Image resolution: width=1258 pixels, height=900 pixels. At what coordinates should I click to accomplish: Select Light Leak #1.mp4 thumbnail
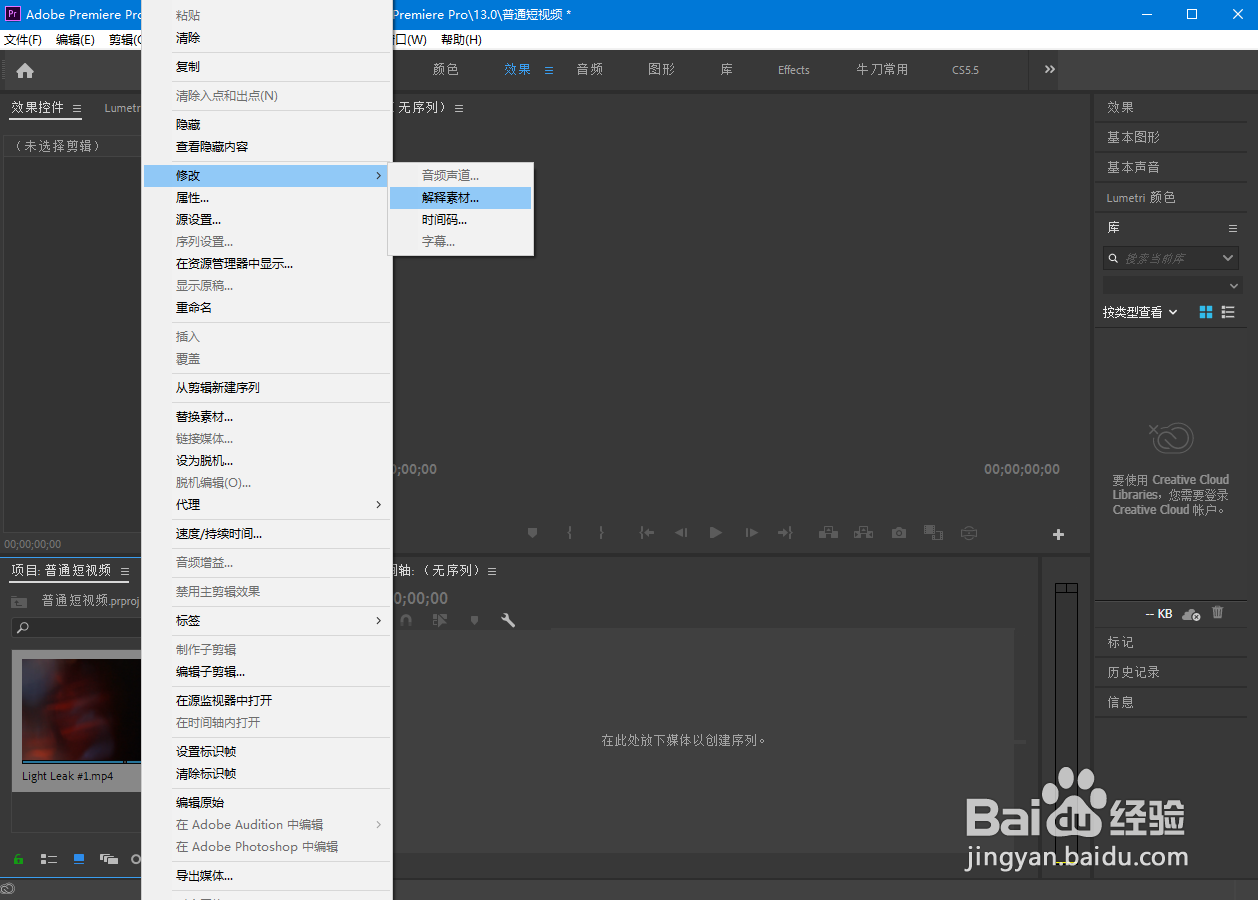(x=82, y=710)
